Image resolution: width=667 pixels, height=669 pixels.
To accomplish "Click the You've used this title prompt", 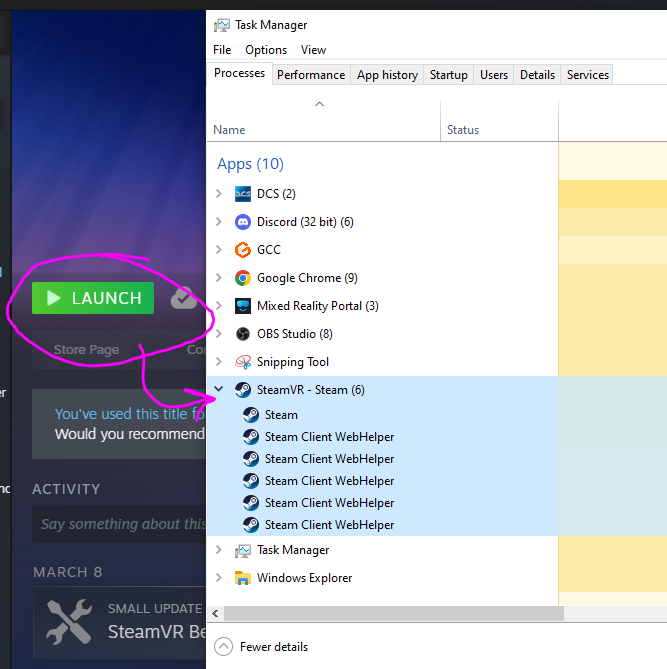I will coord(130,414).
